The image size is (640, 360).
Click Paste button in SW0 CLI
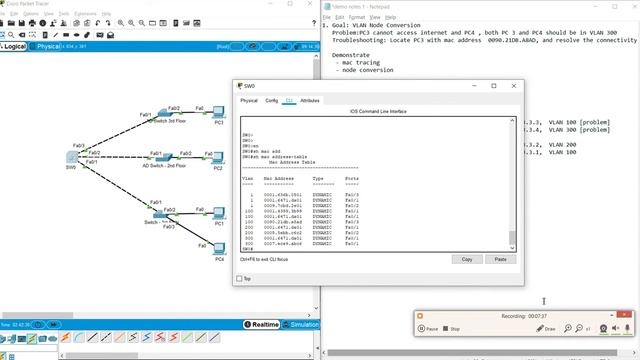tap(500, 259)
